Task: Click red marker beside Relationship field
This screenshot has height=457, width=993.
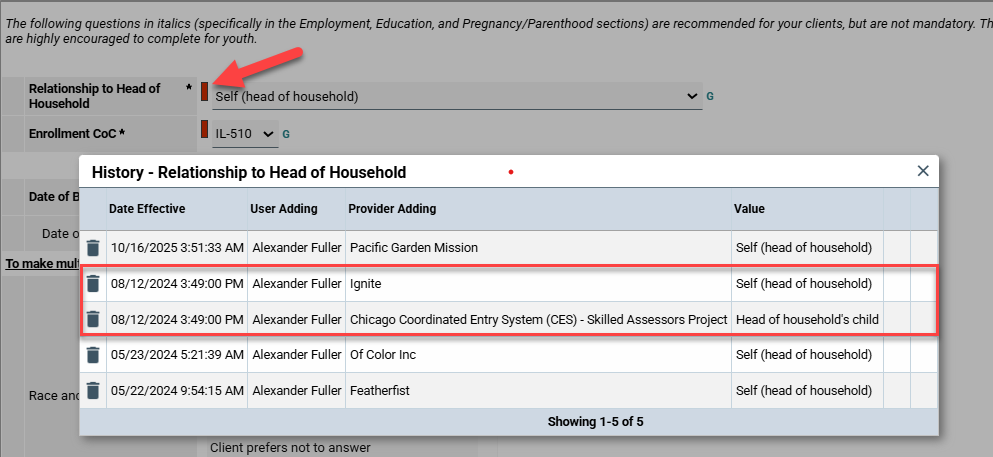Action: click(205, 92)
